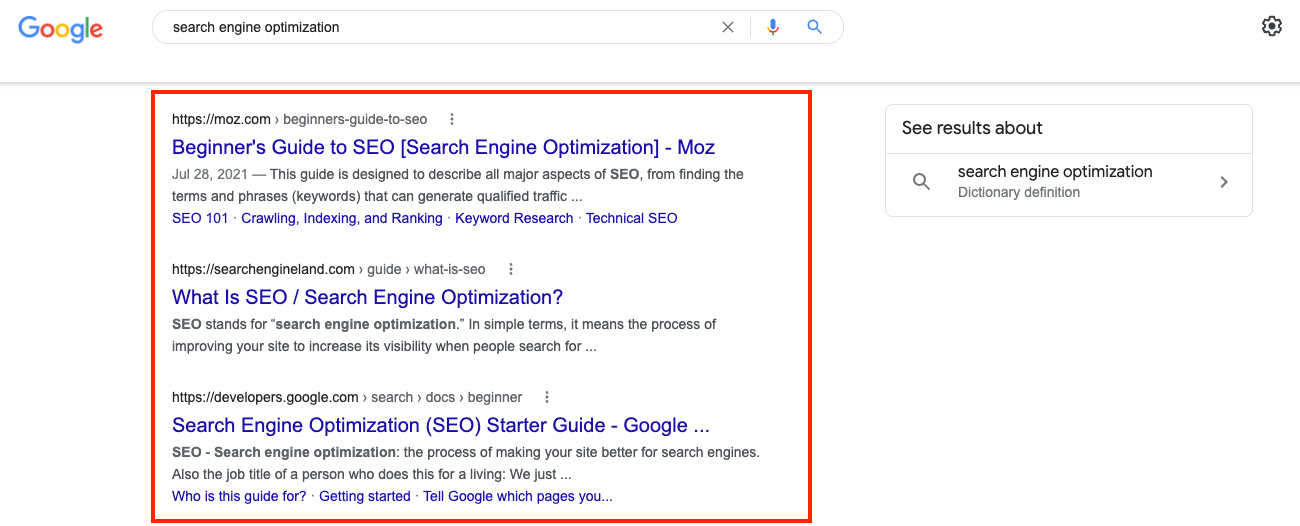Clear the search box text
Image resolution: width=1300 pixels, height=526 pixels.
[728, 27]
